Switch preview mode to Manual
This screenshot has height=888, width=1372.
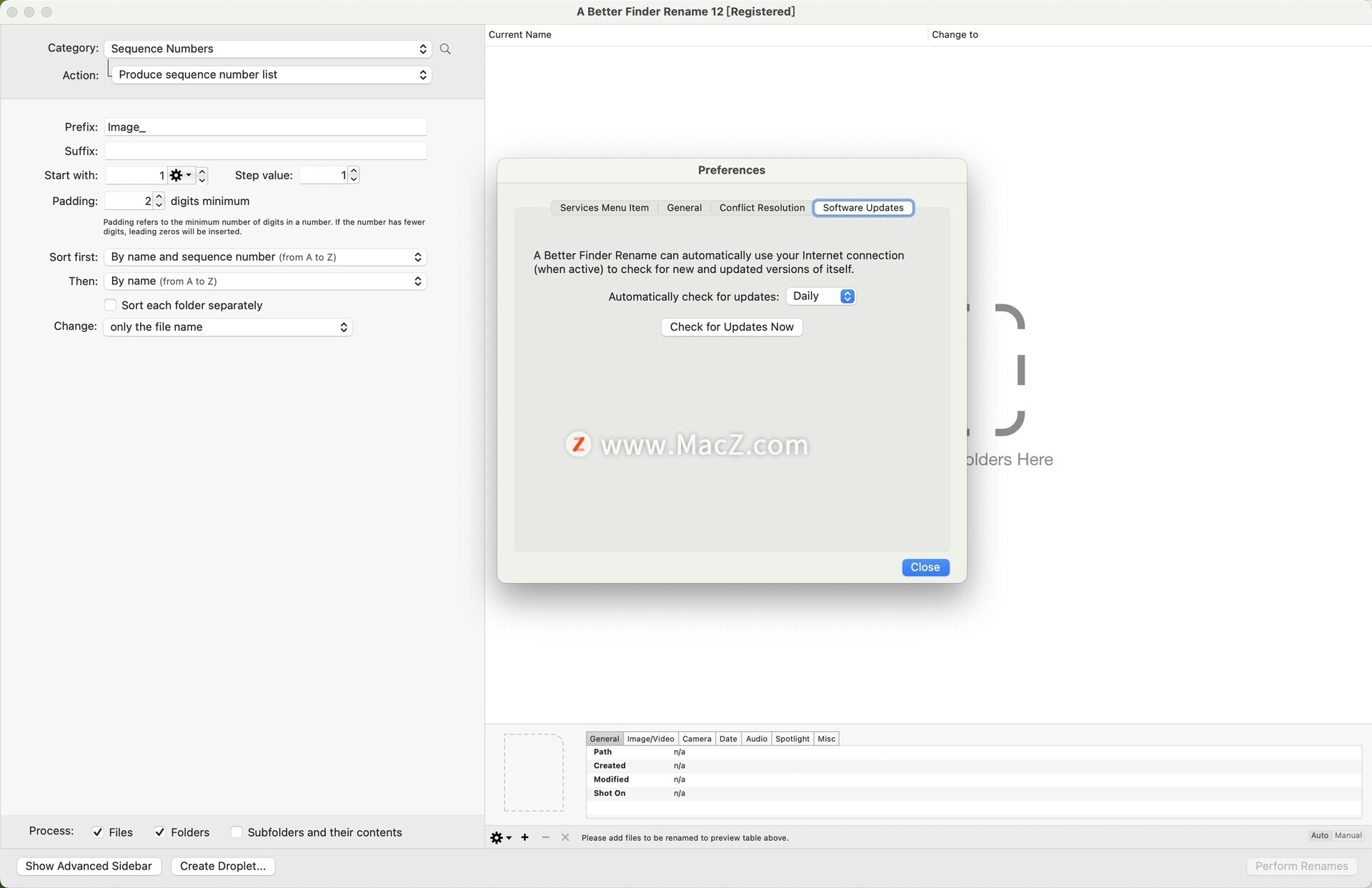pyautogui.click(x=1348, y=835)
